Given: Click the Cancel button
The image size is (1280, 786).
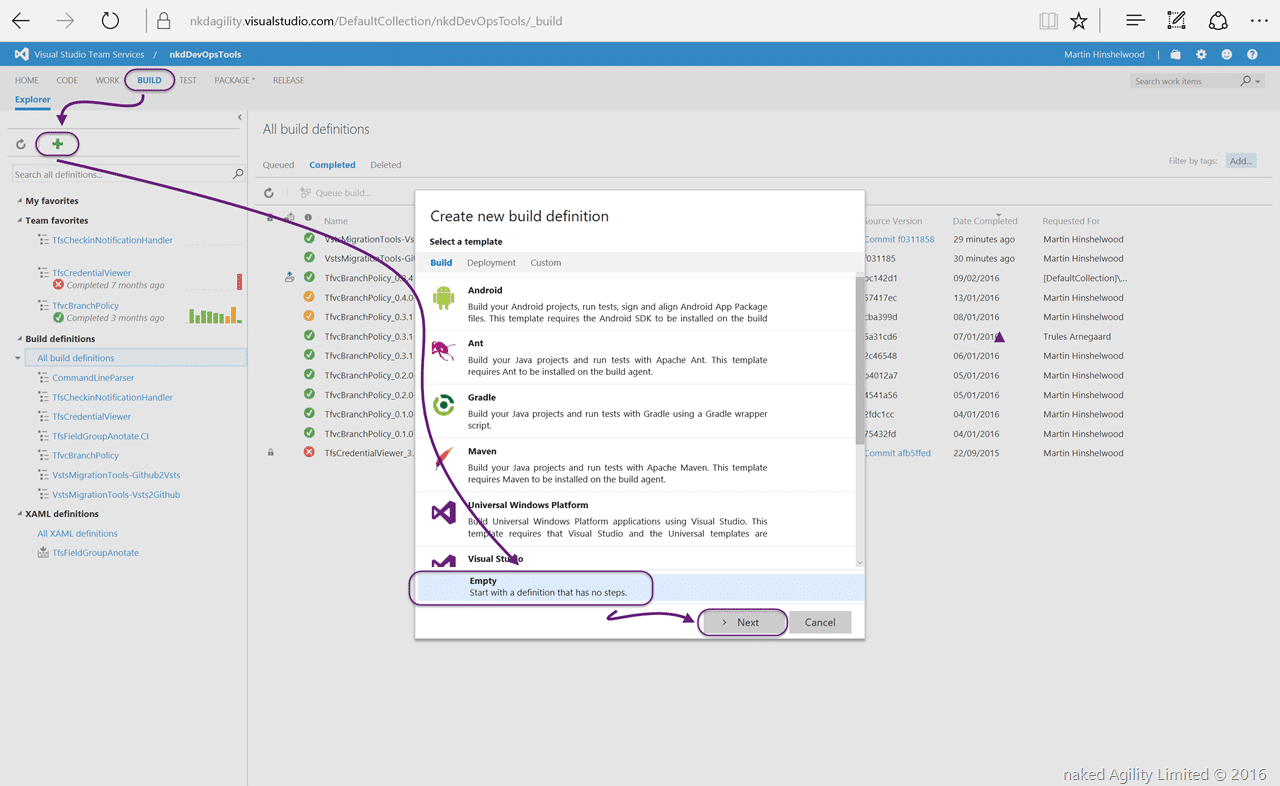Looking at the screenshot, I should (x=820, y=622).
